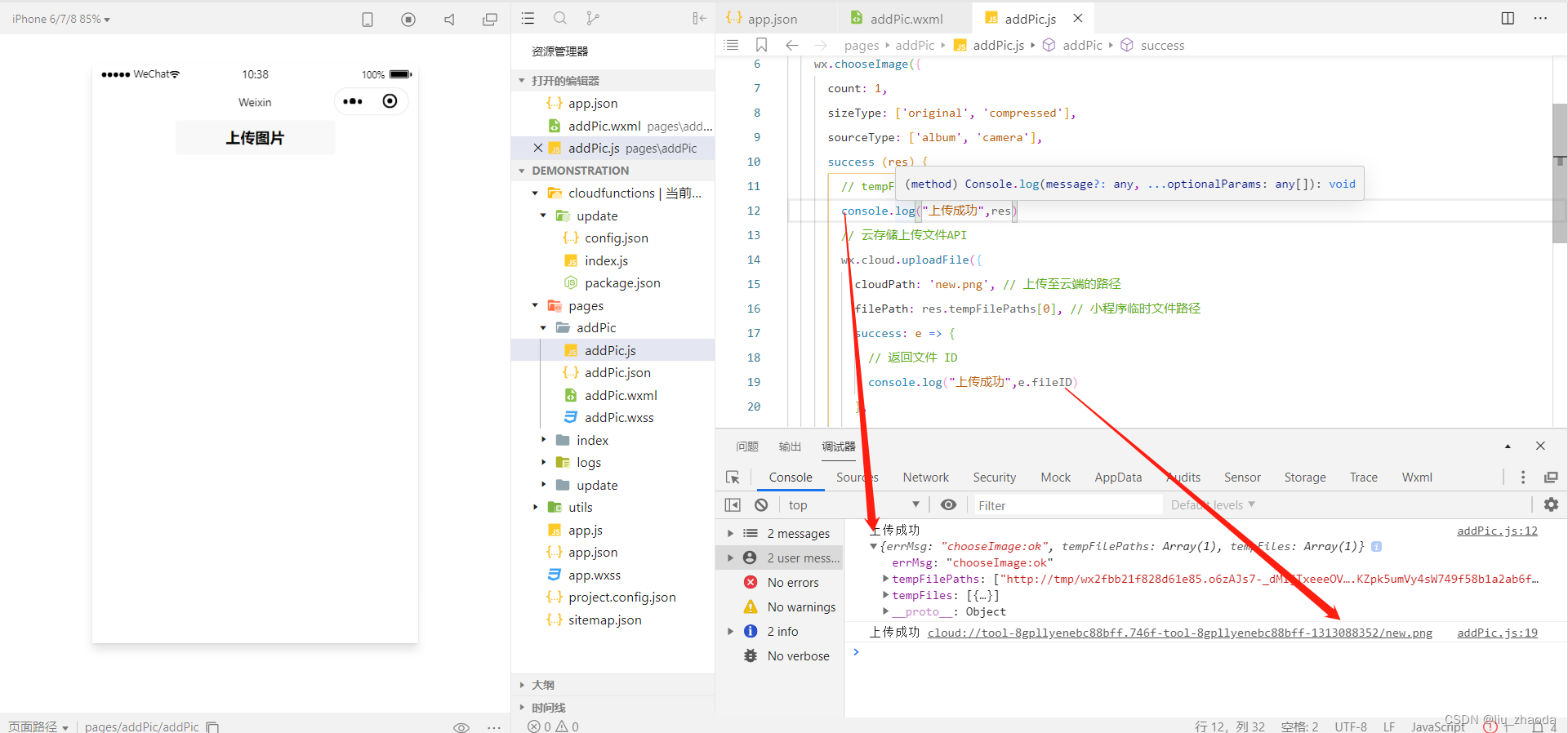Click the inspect element selector icon
Viewport: 1568px width, 733px height.
[733, 478]
